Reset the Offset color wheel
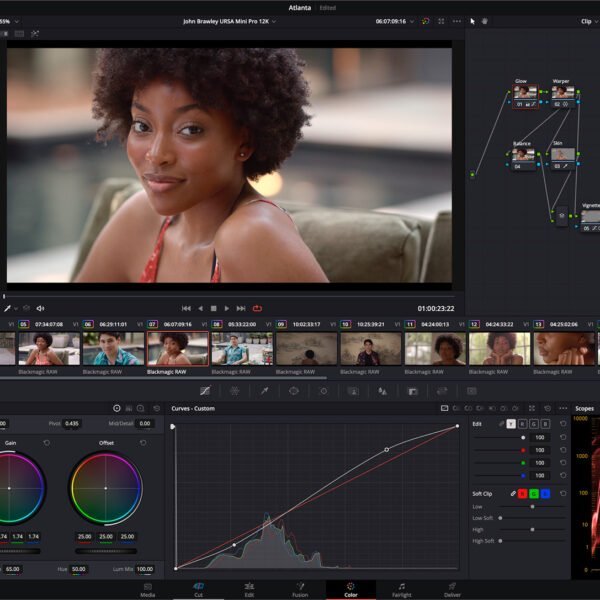Viewport: 600px width, 600px height. click(143, 442)
